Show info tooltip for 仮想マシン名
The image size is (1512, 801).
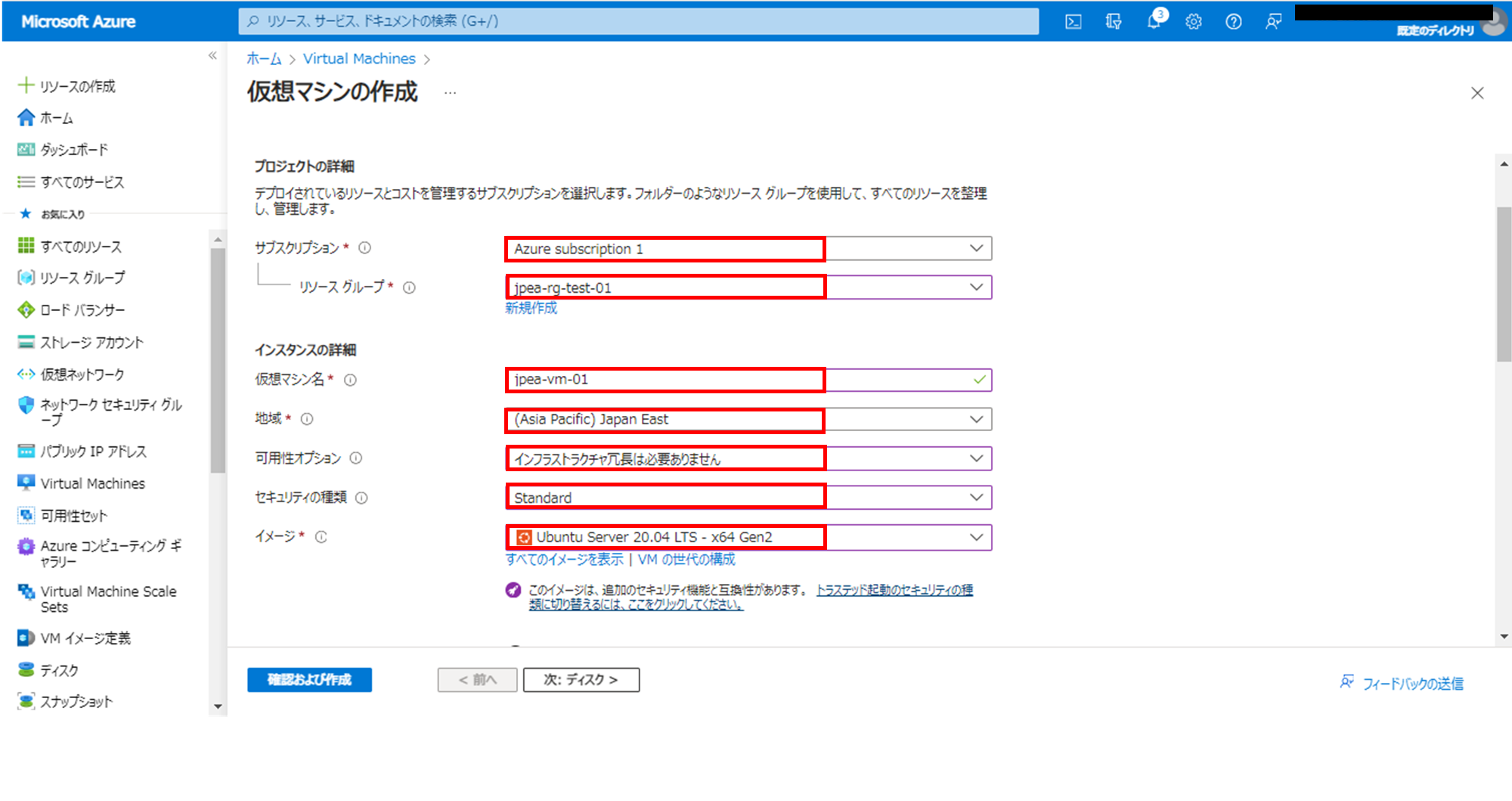350,380
